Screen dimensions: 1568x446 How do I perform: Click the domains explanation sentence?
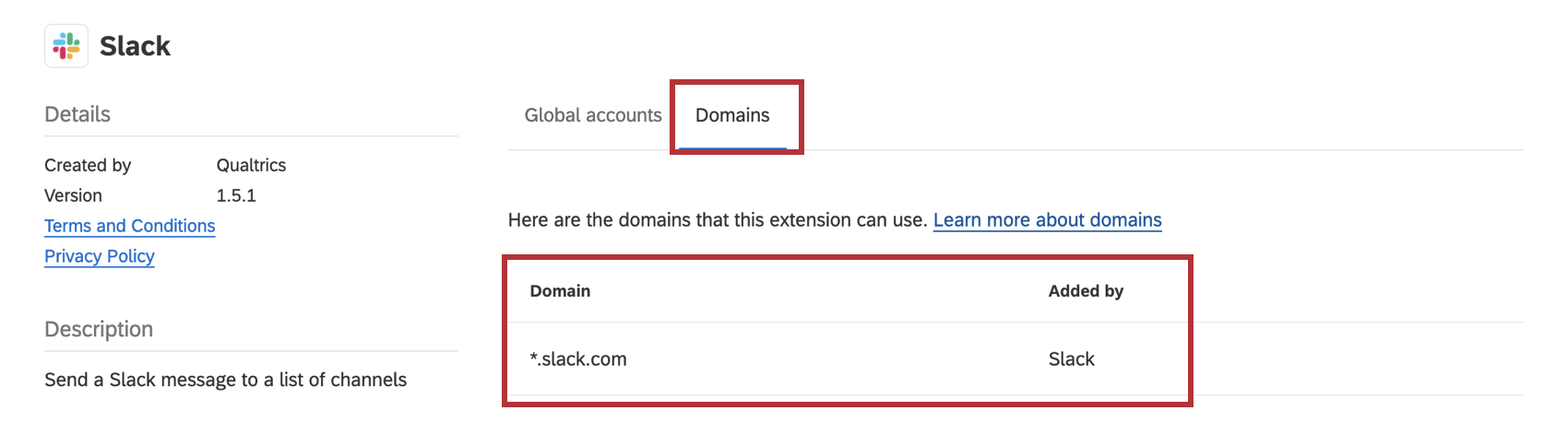pos(718,220)
